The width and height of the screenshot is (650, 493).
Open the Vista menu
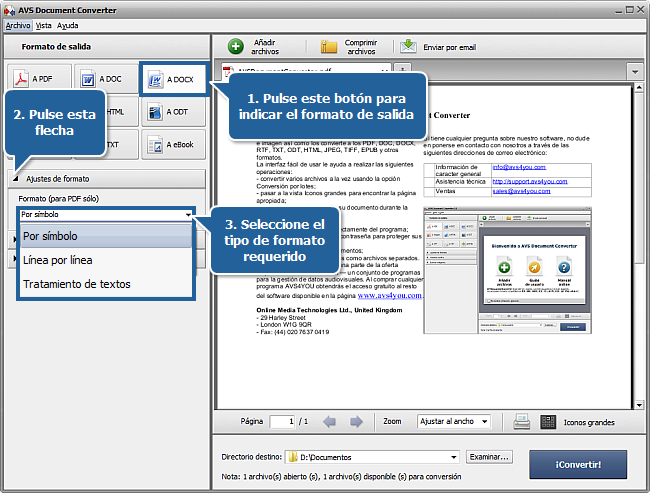coord(44,26)
